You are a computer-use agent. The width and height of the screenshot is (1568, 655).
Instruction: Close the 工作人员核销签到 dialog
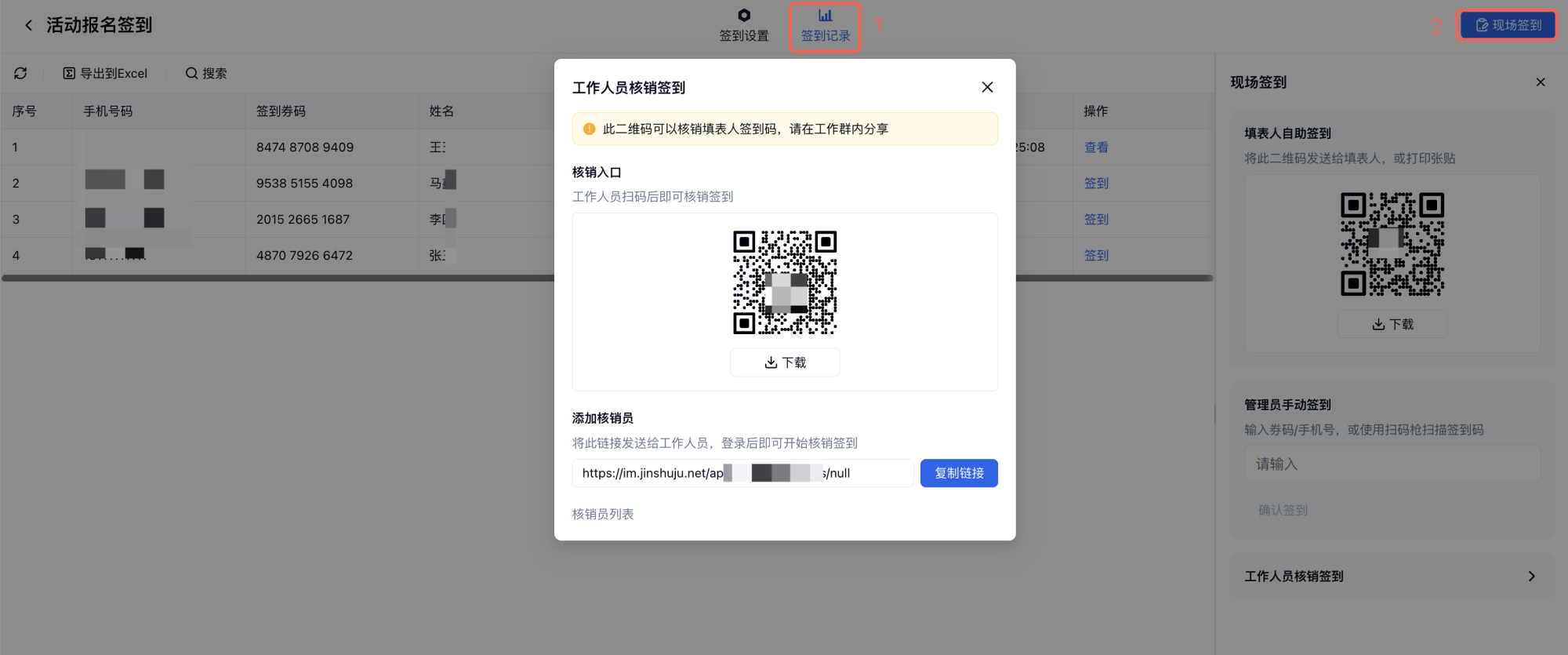987,87
